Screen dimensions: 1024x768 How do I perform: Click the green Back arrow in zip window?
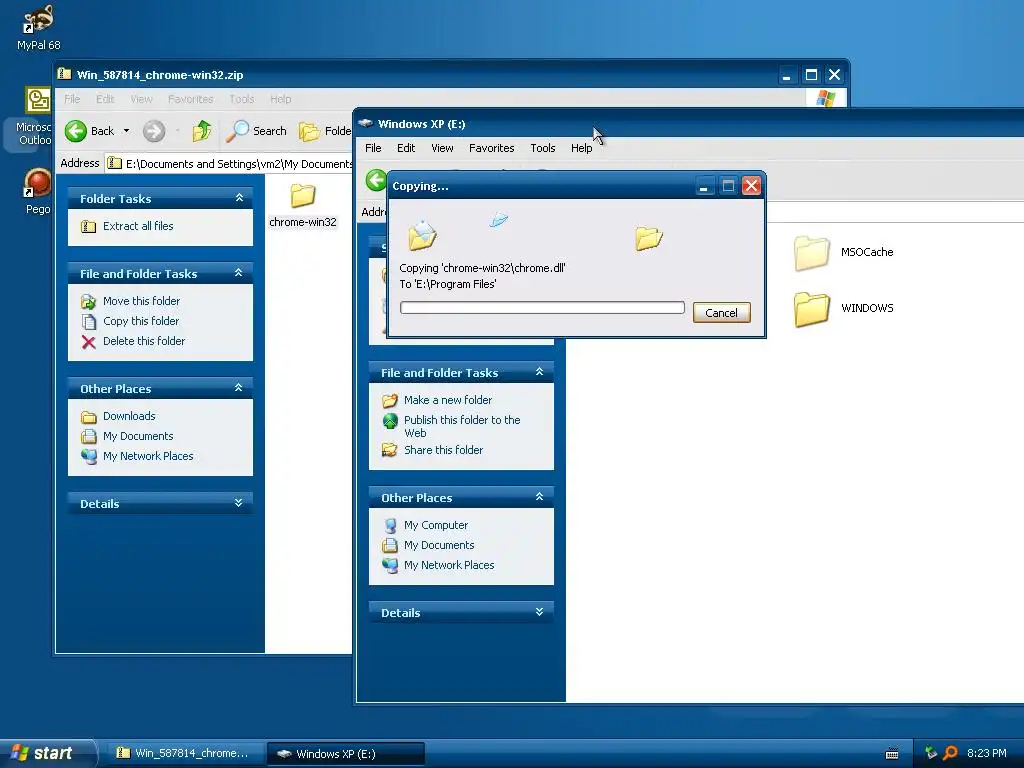click(76, 131)
